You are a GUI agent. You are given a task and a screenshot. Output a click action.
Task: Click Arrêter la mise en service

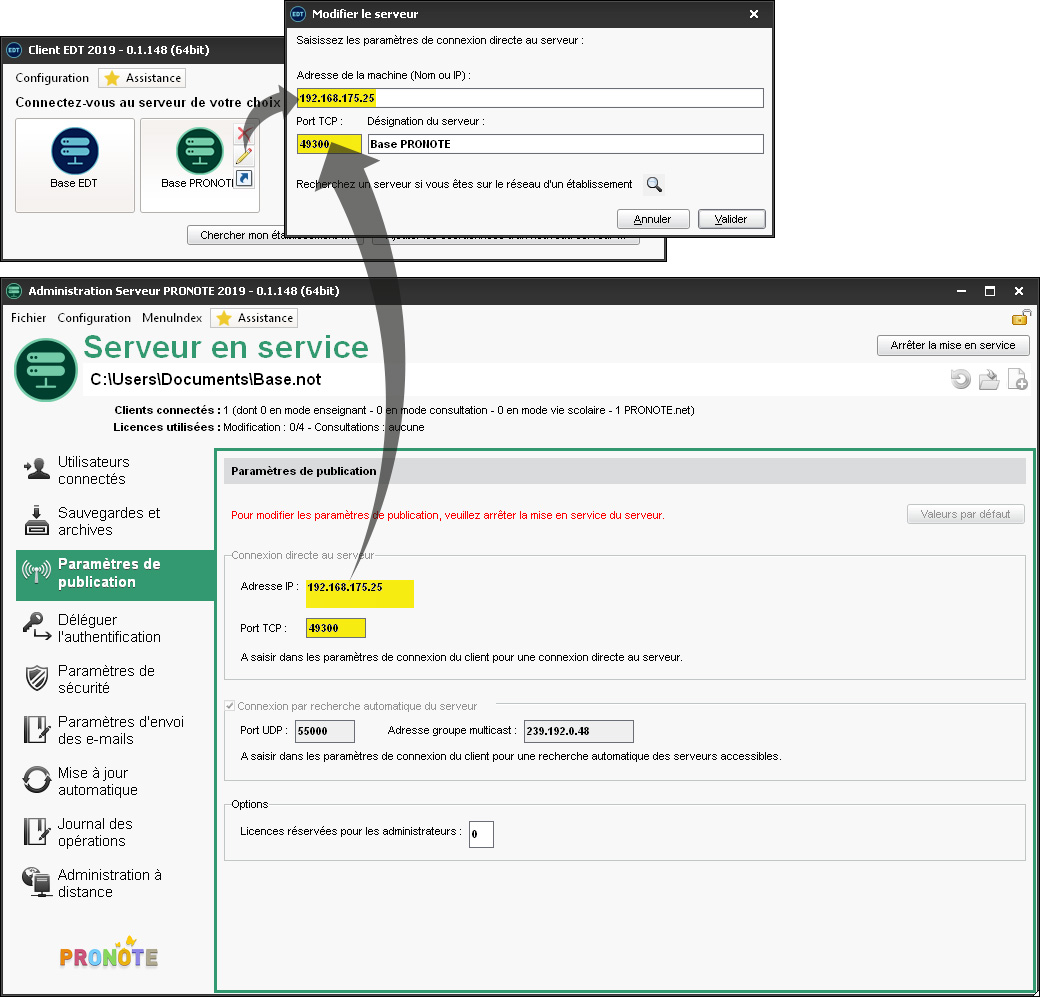click(953, 346)
